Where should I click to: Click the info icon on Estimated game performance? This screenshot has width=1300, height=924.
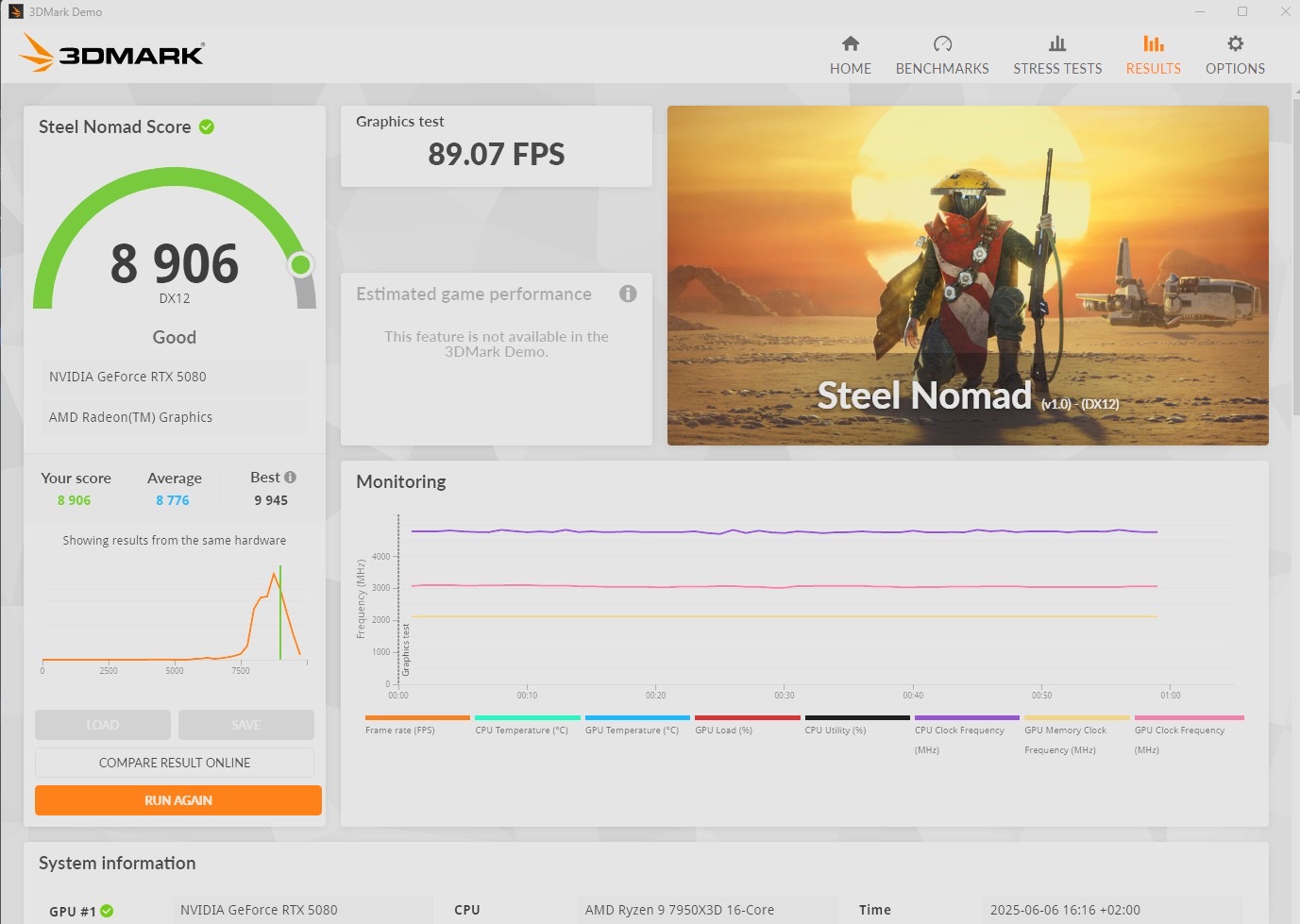click(x=628, y=294)
